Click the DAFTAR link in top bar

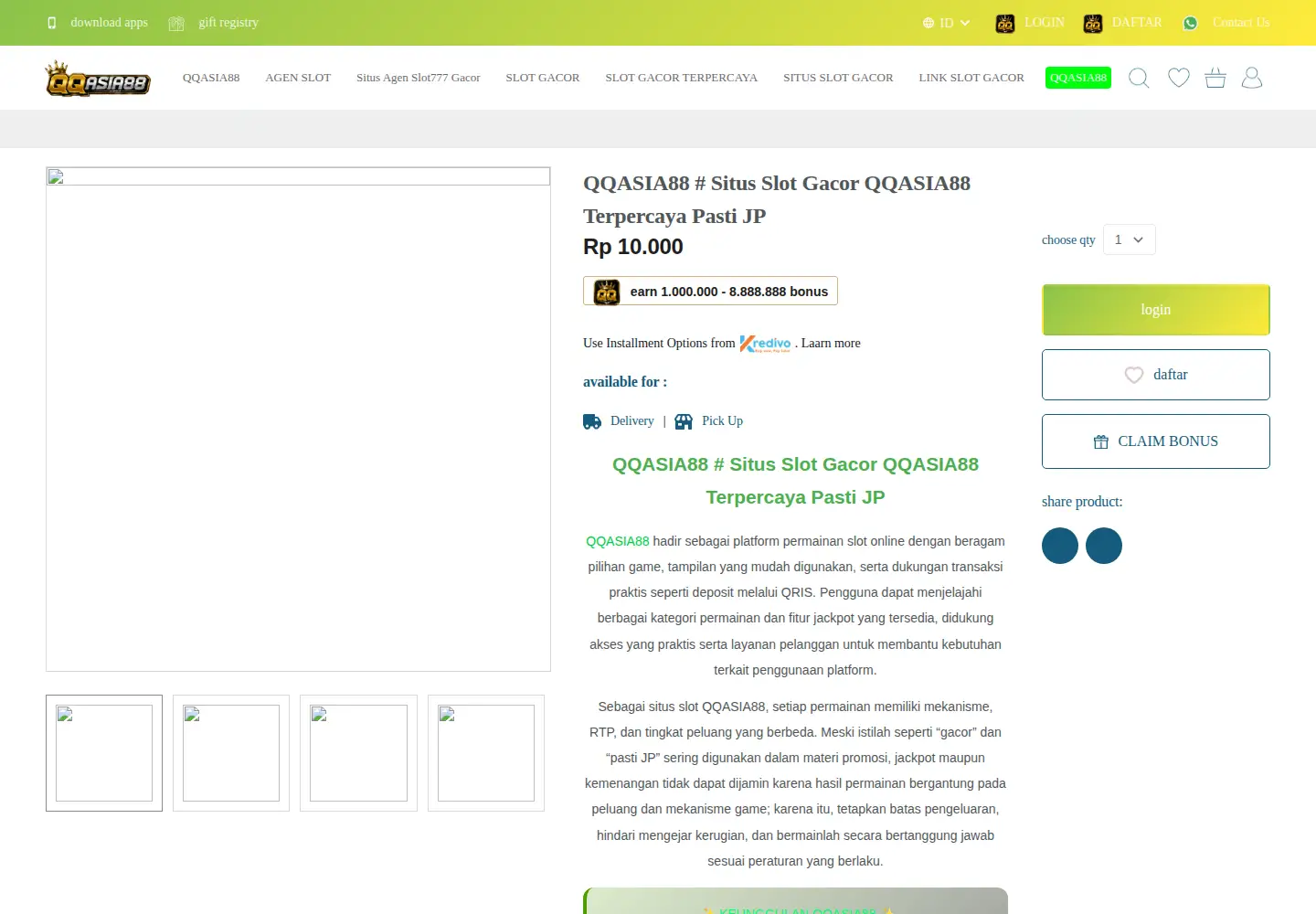tap(1137, 23)
